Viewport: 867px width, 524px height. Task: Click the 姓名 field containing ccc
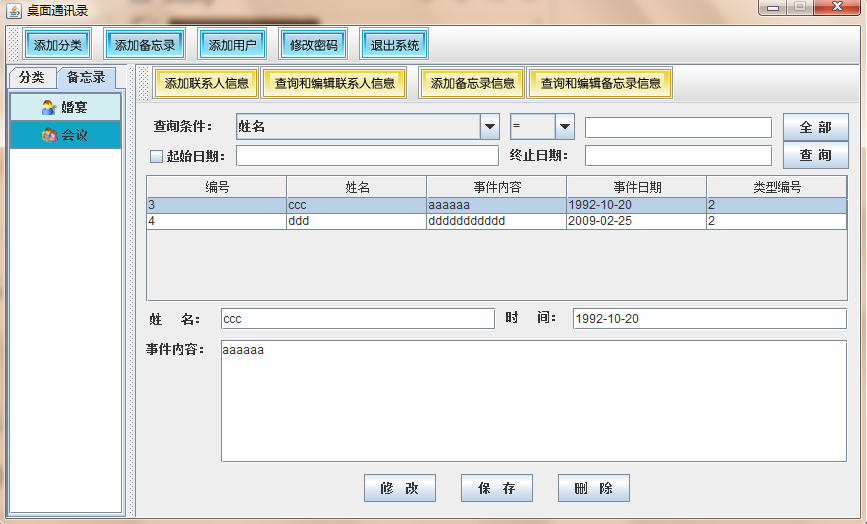tap(358, 319)
